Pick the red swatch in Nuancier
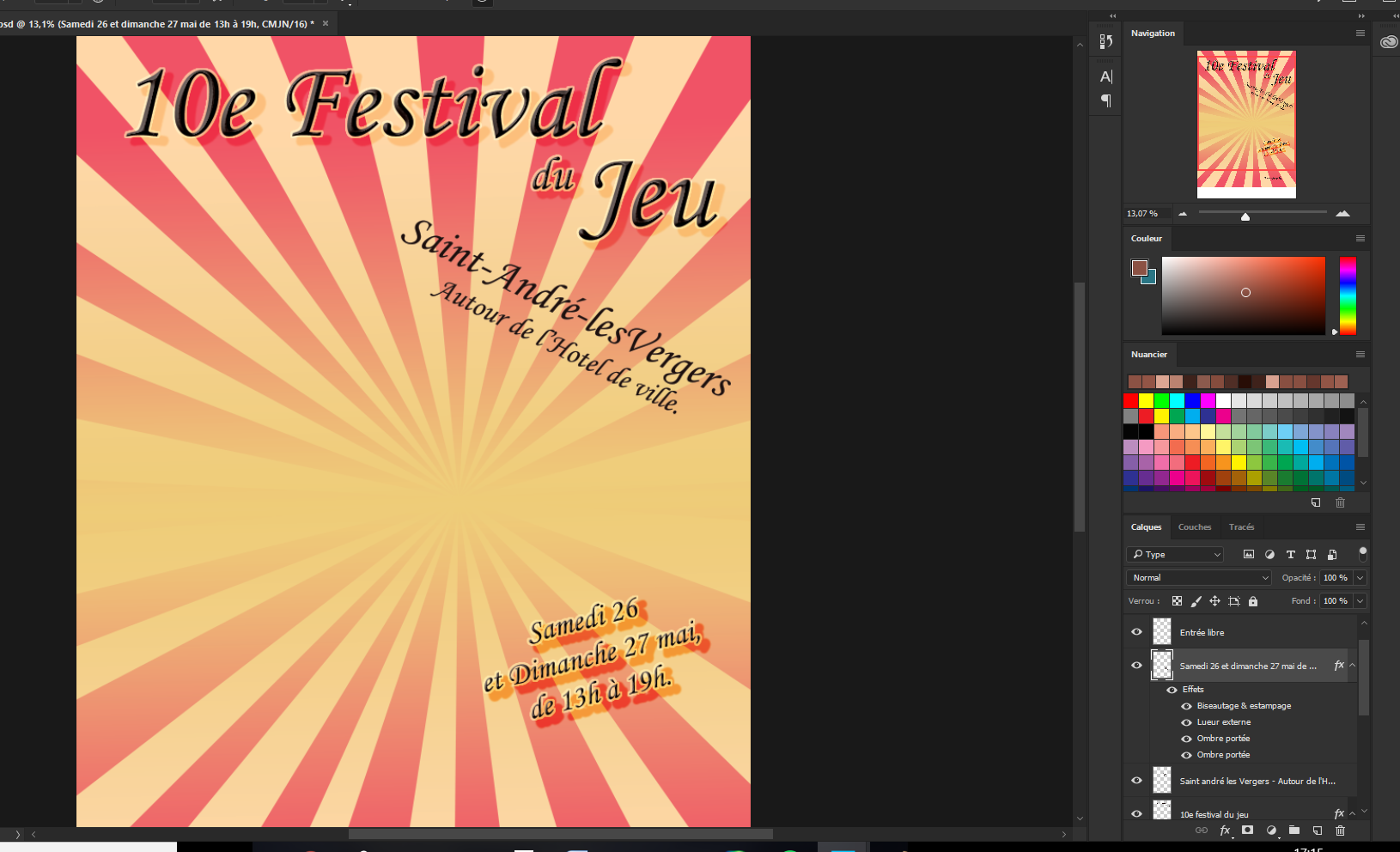Image resolution: width=1400 pixels, height=852 pixels. pos(1129,400)
